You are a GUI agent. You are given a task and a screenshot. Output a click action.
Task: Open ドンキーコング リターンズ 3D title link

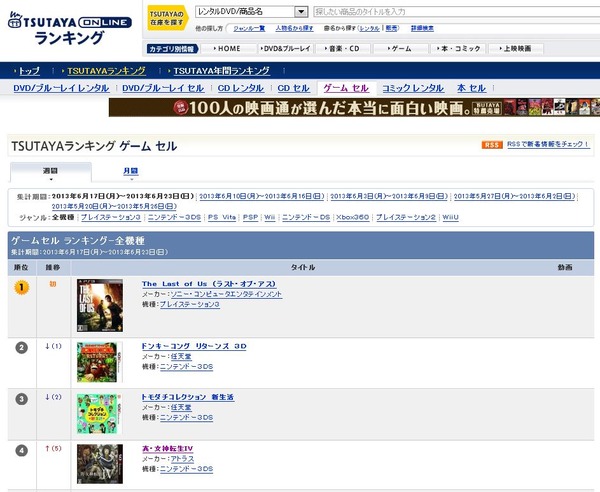(194, 346)
